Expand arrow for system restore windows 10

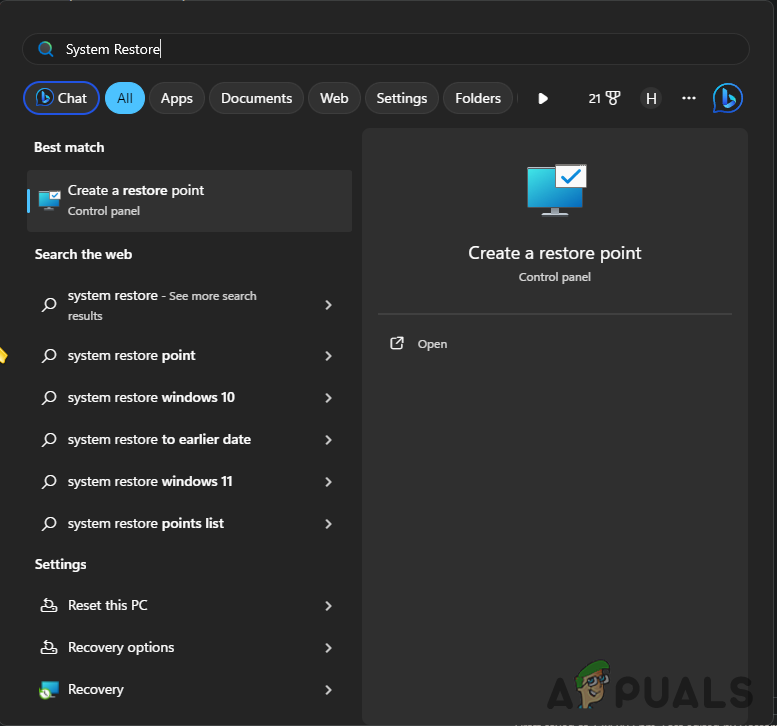click(x=328, y=398)
